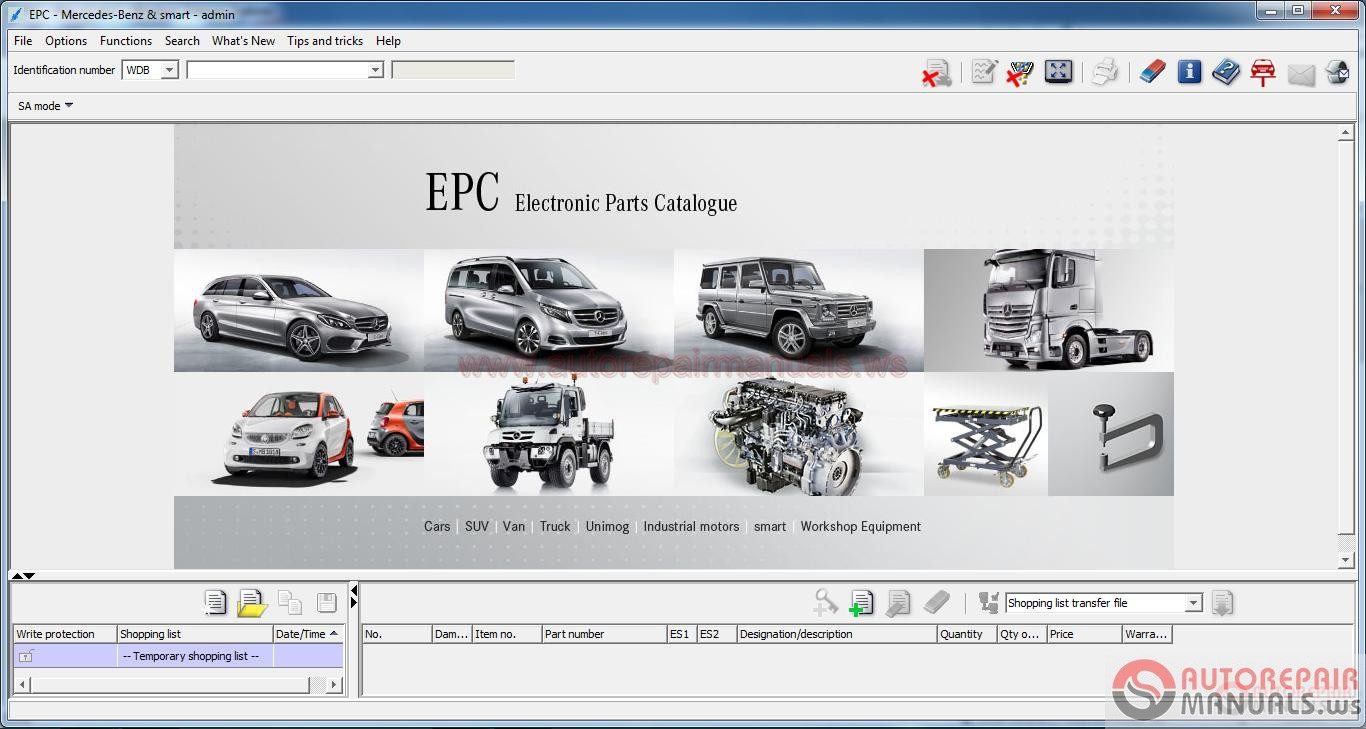Open the Functions menu

coord(126,41)
